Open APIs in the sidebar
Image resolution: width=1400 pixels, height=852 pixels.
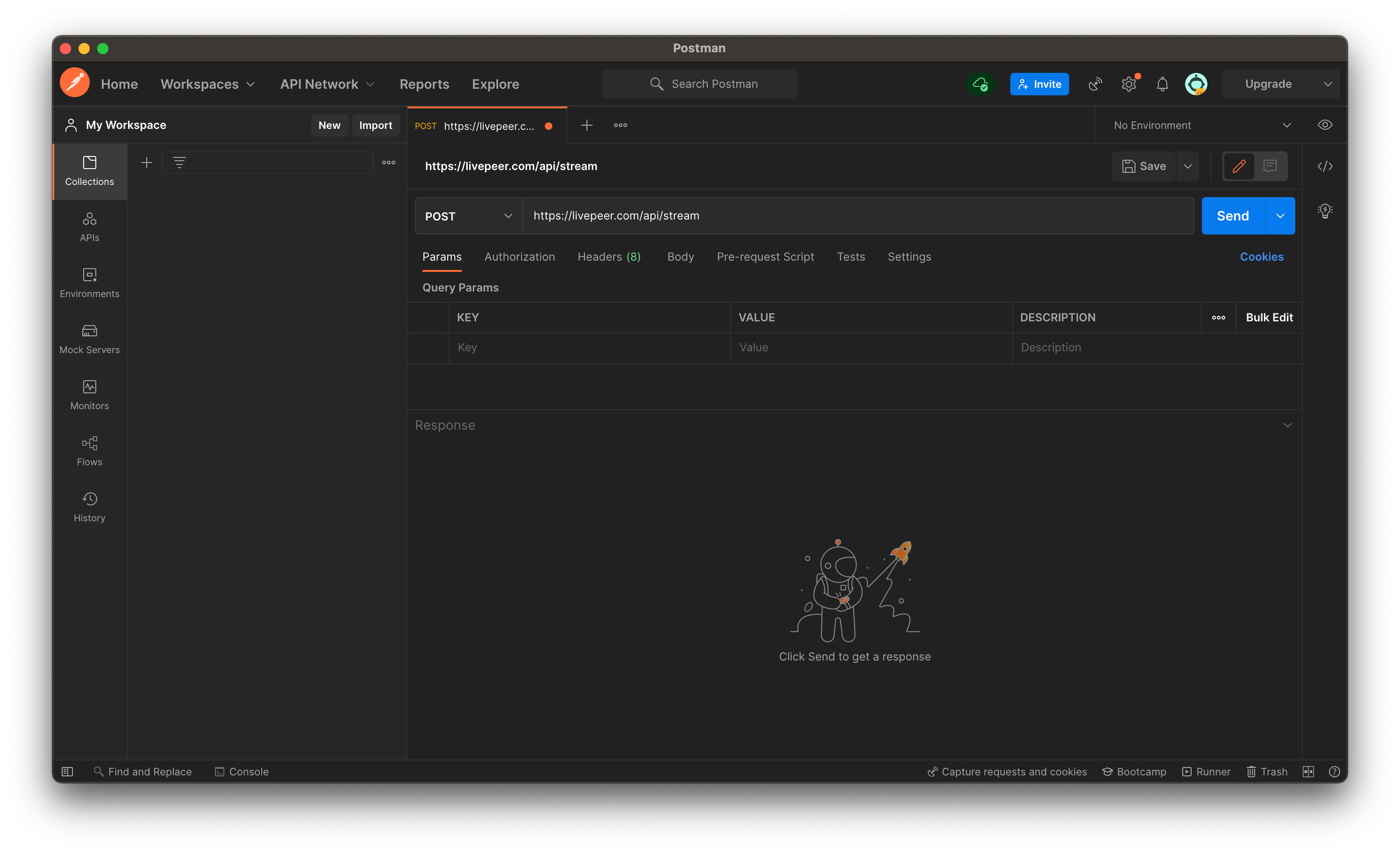click(x=89, y=227)
